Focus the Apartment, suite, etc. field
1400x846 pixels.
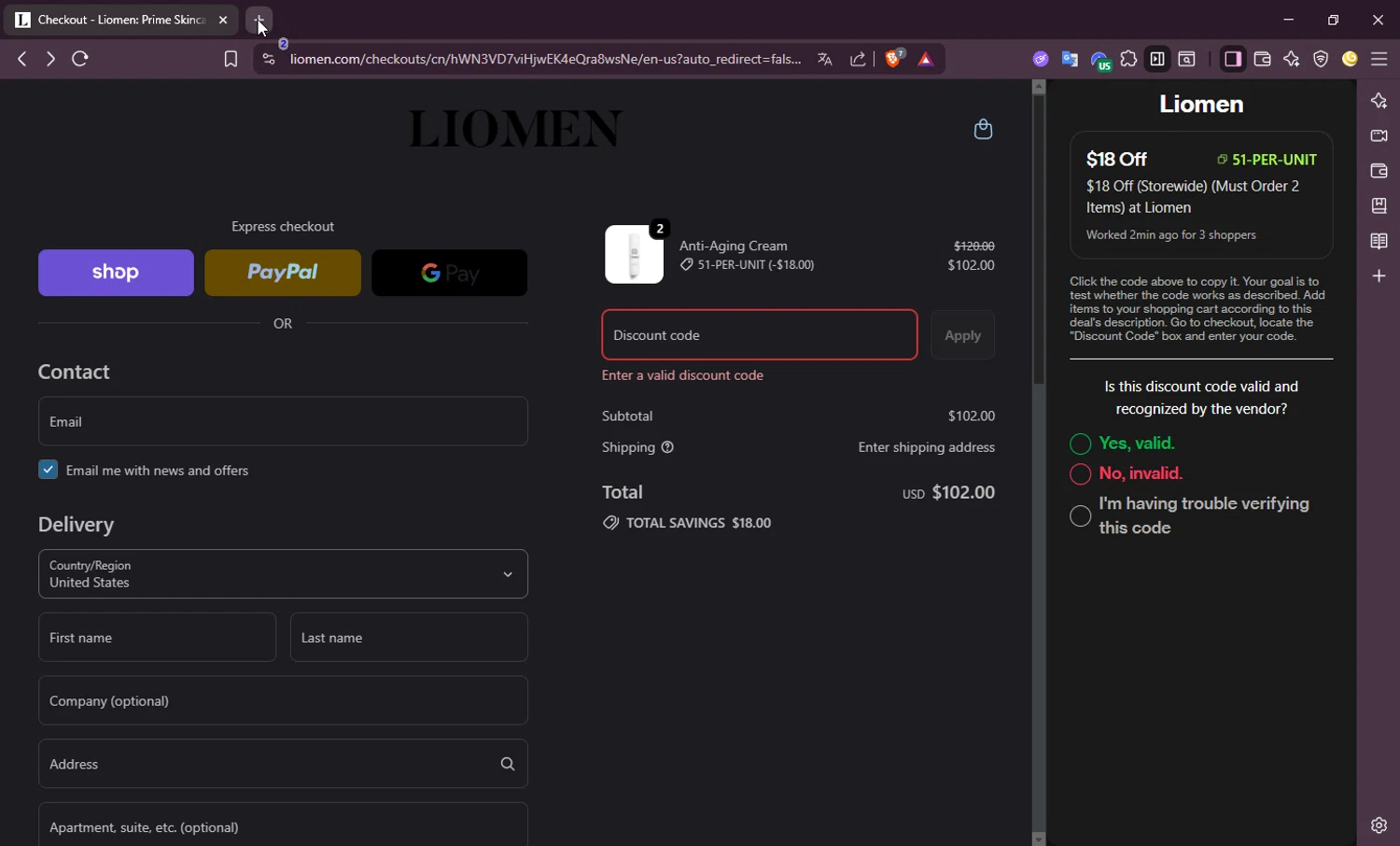(283, 825)
